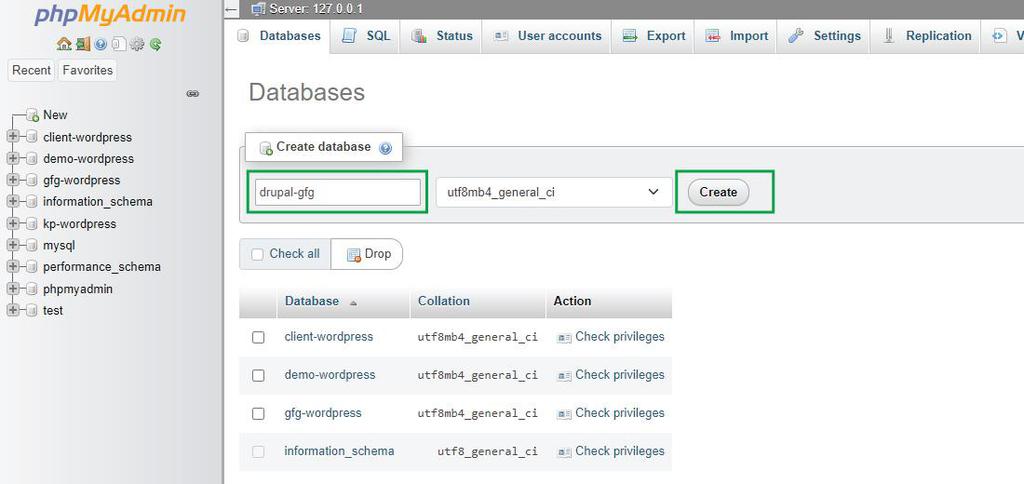Click the Create database help icon
This screenshot has height=484, width=1024.
tap(385, 148)
